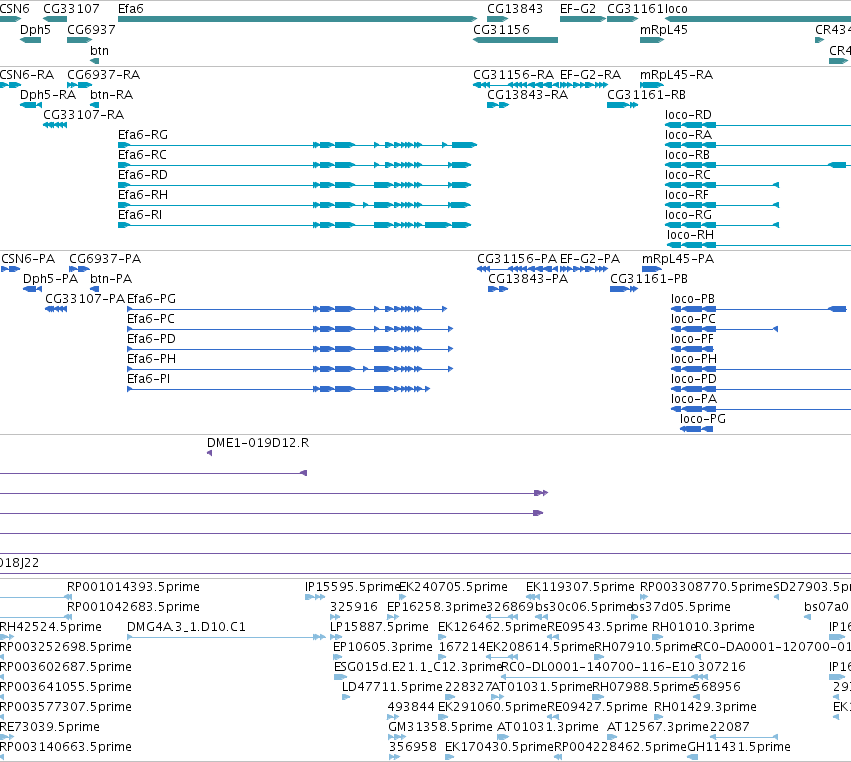
Task: Select protein EF-G2-PA
Action: [590, 259]
